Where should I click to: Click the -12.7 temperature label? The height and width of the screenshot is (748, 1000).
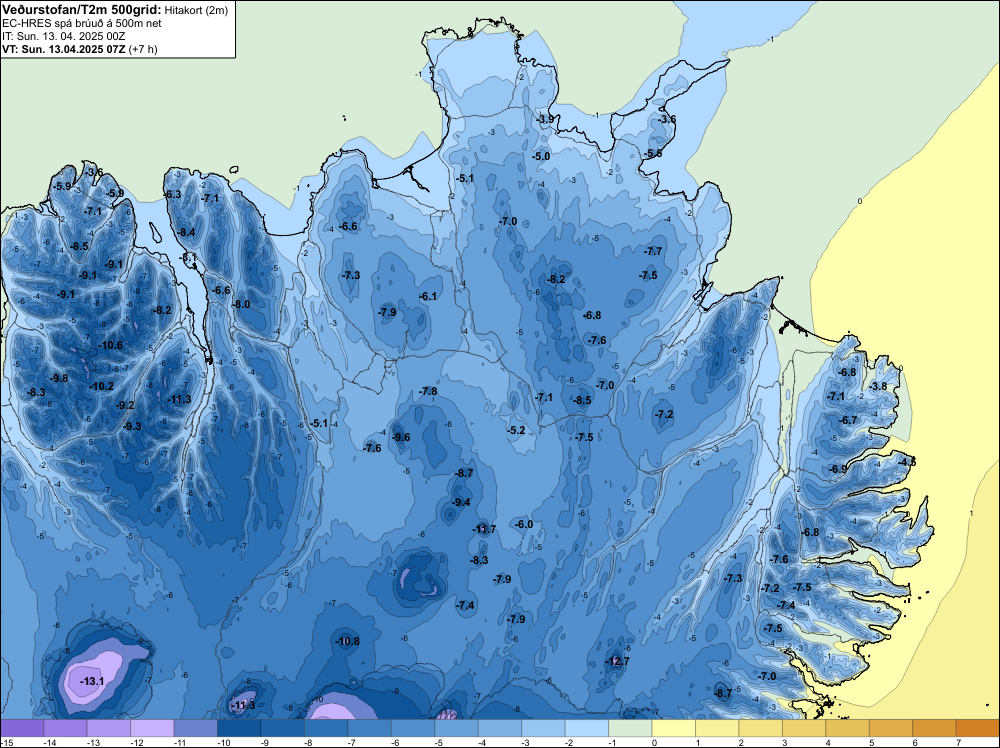[617, 661]
